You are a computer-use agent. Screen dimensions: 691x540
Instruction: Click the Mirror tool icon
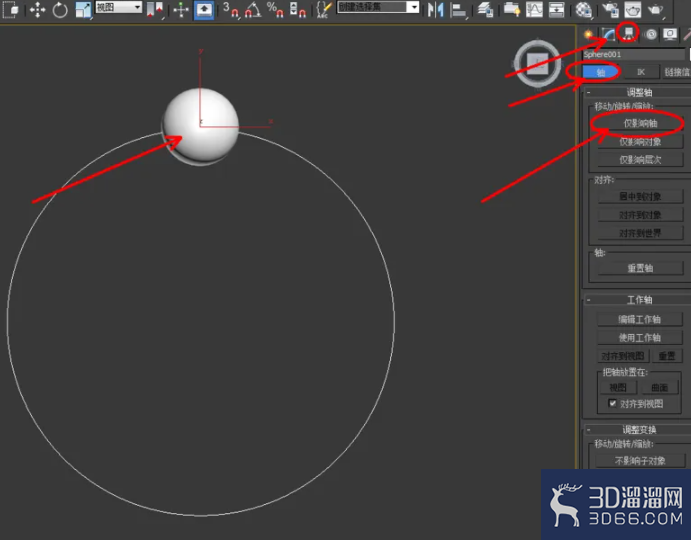point(435,9)
